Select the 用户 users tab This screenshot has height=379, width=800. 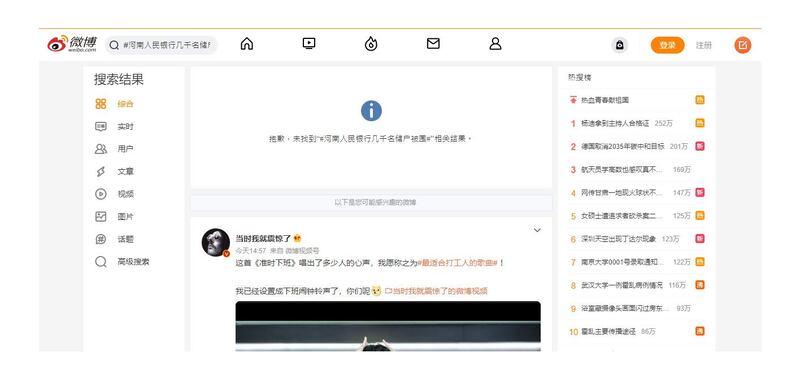tap(126, 149)
